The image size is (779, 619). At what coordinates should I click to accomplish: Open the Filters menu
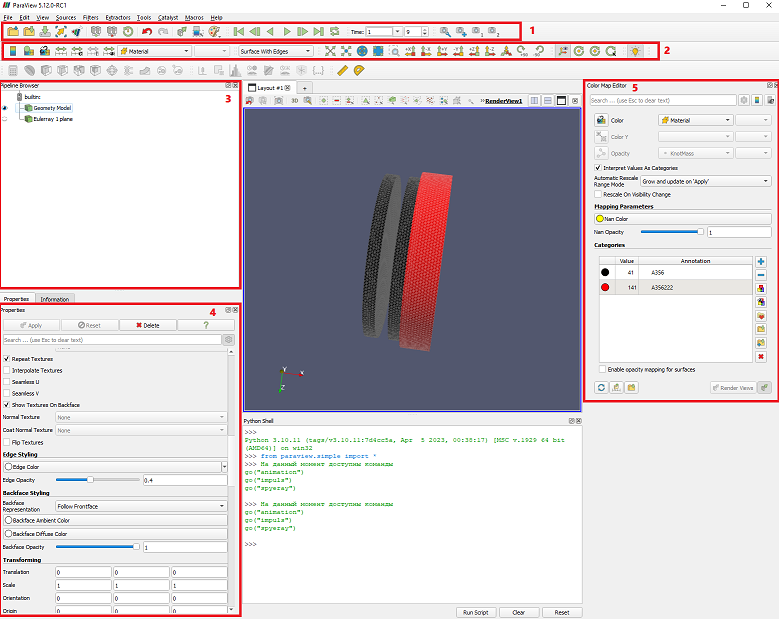coord(90,17)
